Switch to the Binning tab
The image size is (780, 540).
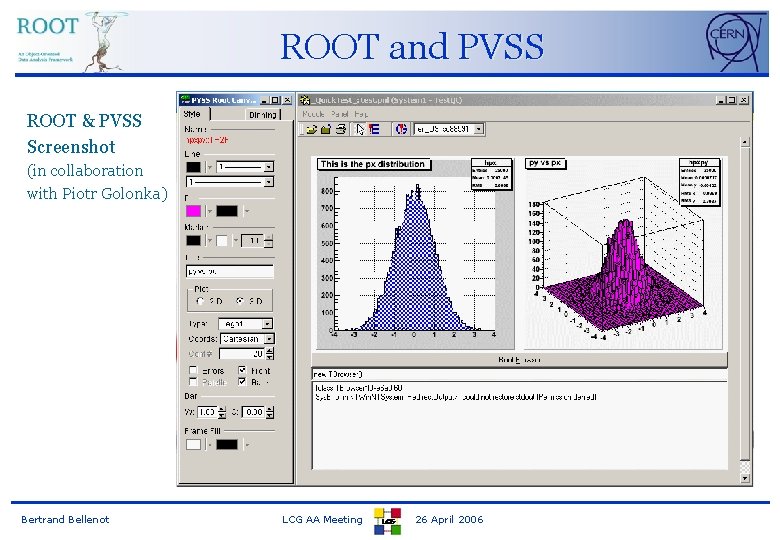pyautogui.click(x=263, y=115)
